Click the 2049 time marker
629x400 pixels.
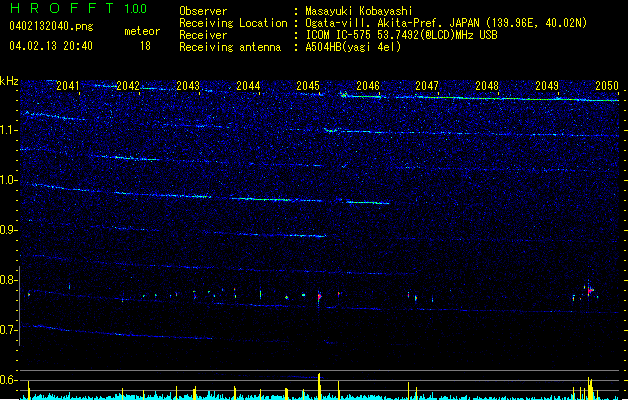(547, 86)
